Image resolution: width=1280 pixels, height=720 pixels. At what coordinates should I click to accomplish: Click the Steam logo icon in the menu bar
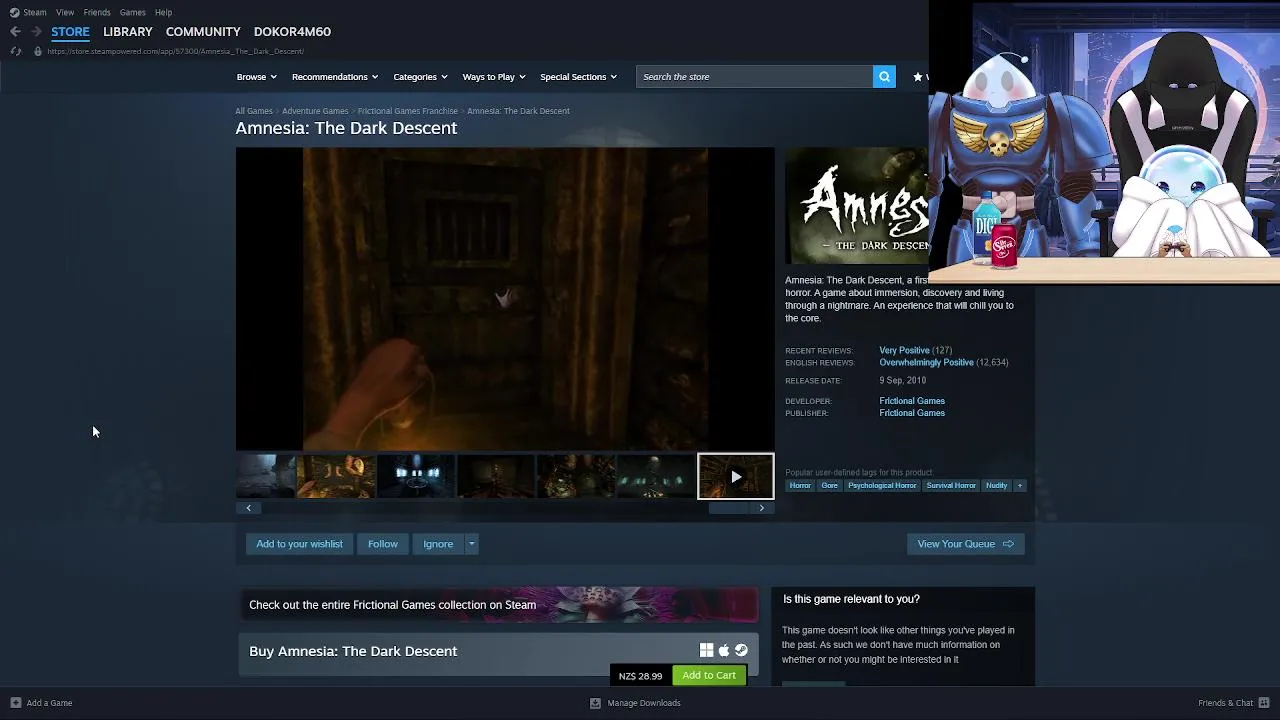[x=14, y=12]
